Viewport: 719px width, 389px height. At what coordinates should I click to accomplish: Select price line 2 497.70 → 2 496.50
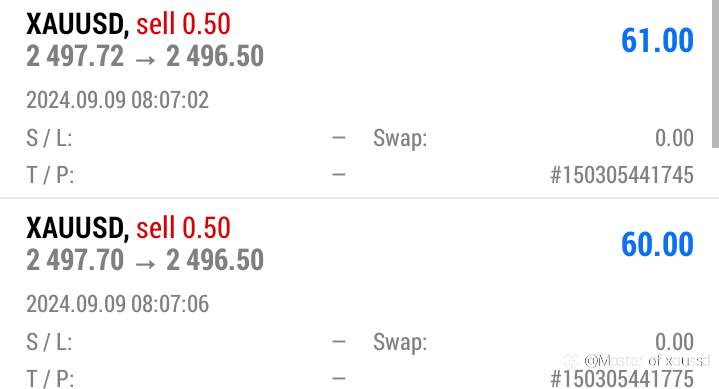tap(145, 260)
